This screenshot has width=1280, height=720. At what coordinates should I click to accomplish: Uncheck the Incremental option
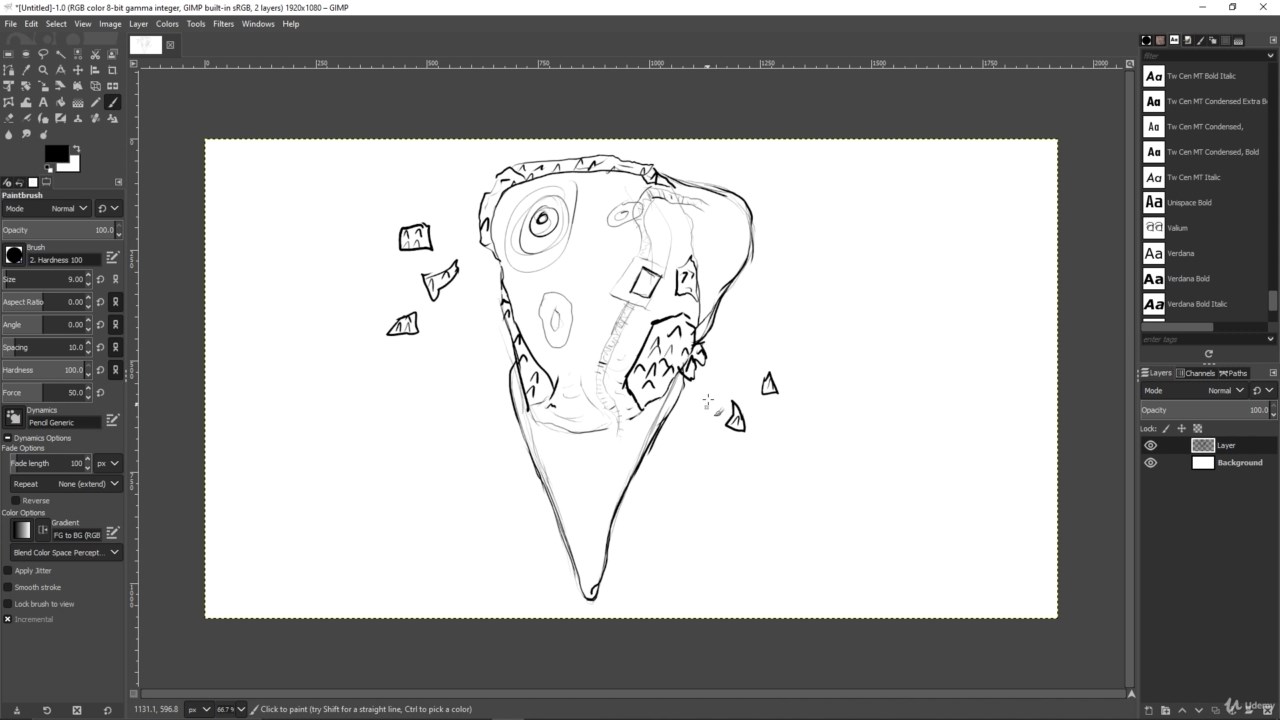[x=8, y=619]
